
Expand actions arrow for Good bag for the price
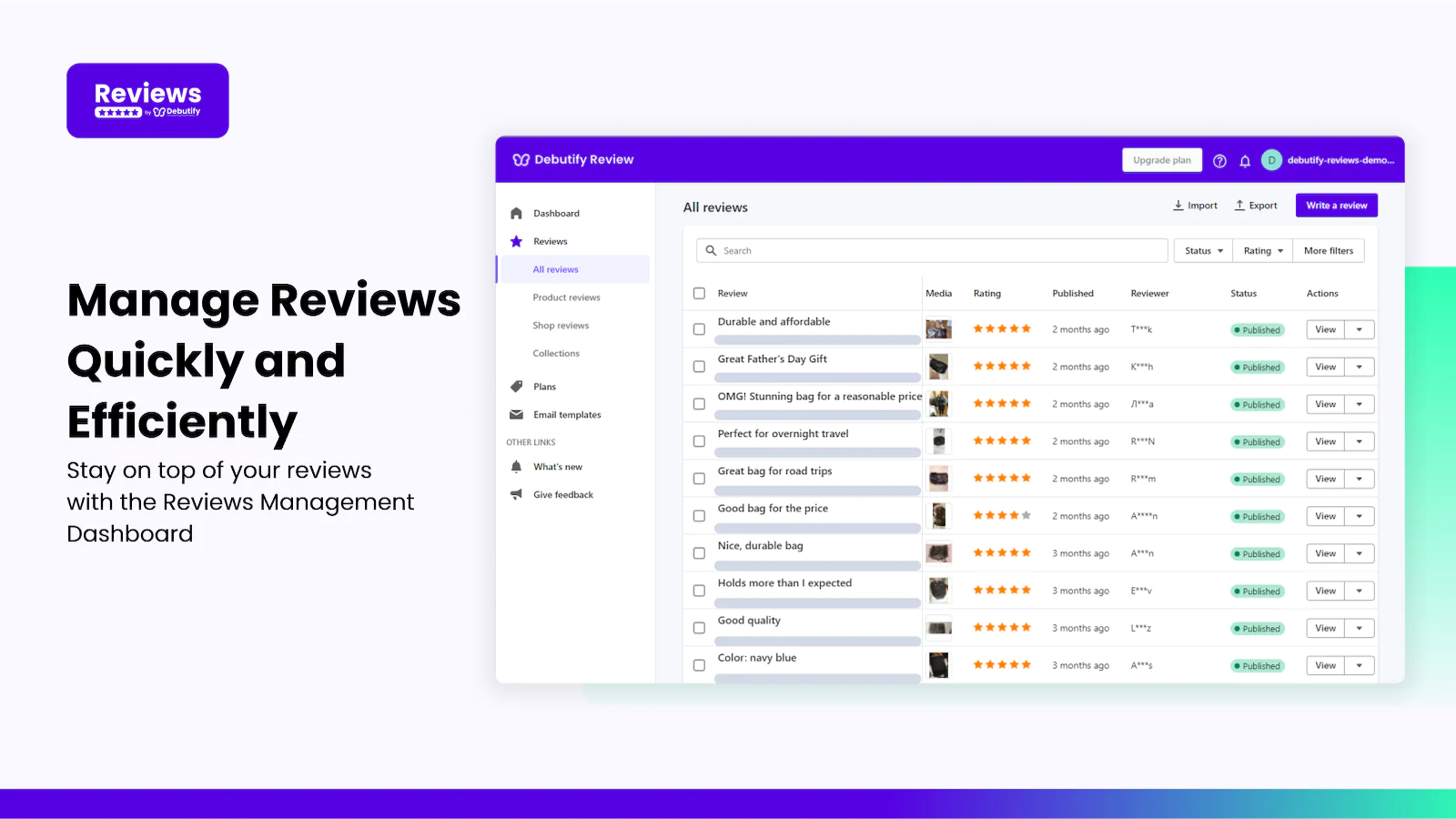1360,516
